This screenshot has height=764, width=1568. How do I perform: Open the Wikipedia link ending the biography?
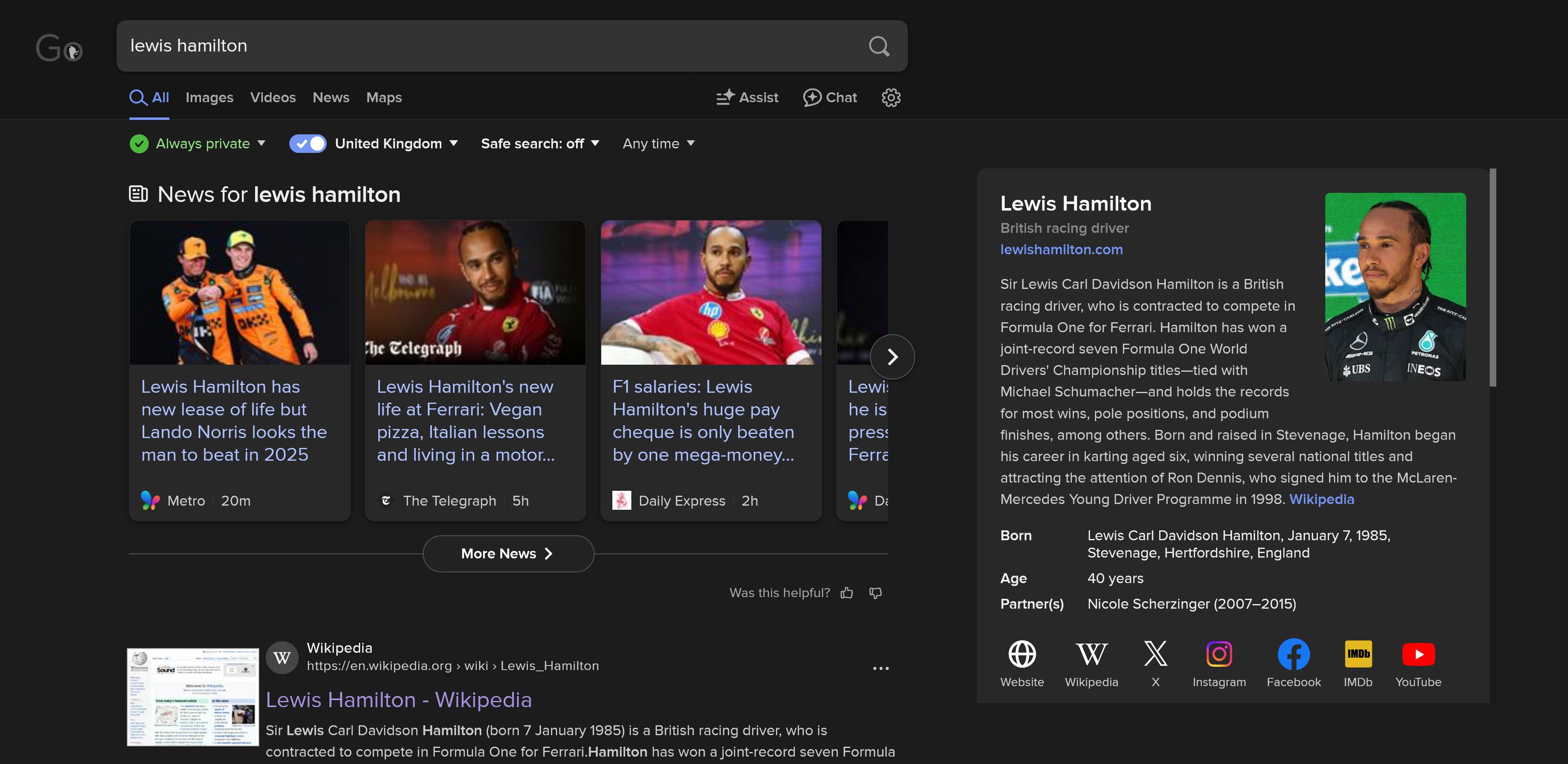coord(1322,499)
